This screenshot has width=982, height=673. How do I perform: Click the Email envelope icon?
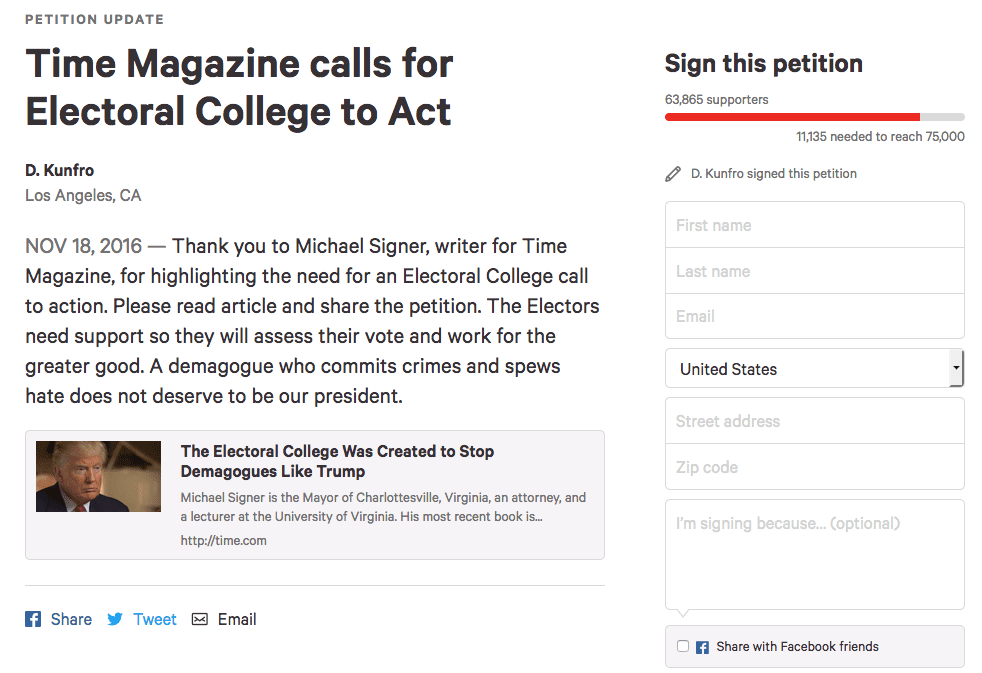click(200, 619)
